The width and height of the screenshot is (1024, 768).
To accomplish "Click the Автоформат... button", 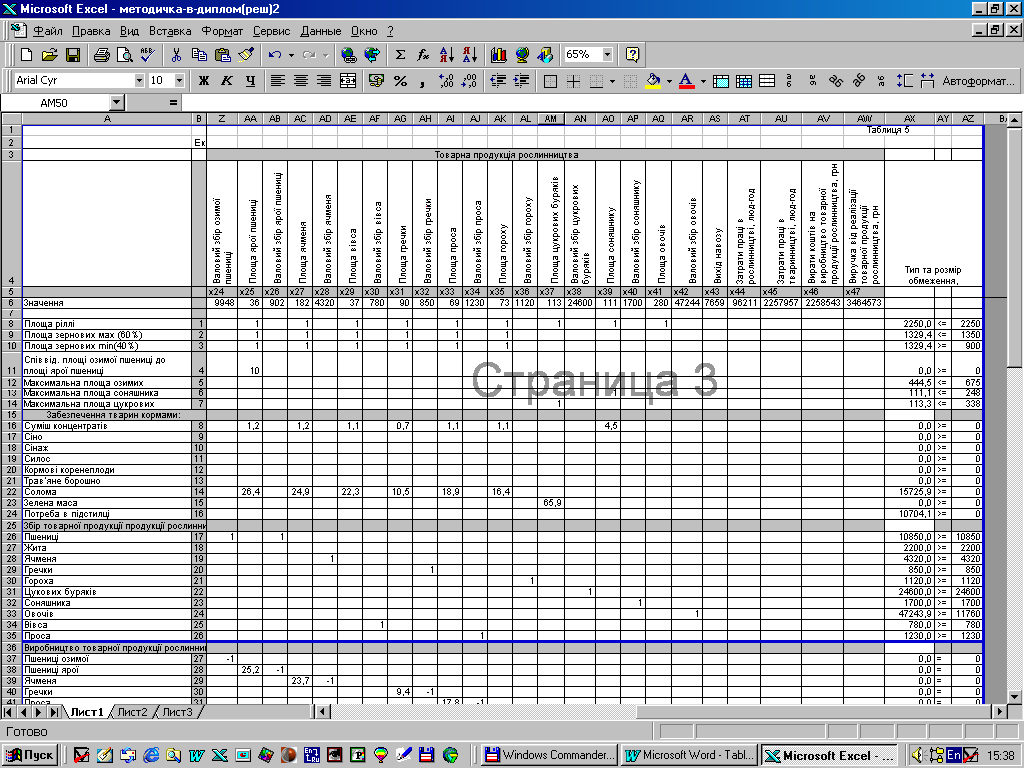I will (x=978, y=81).
